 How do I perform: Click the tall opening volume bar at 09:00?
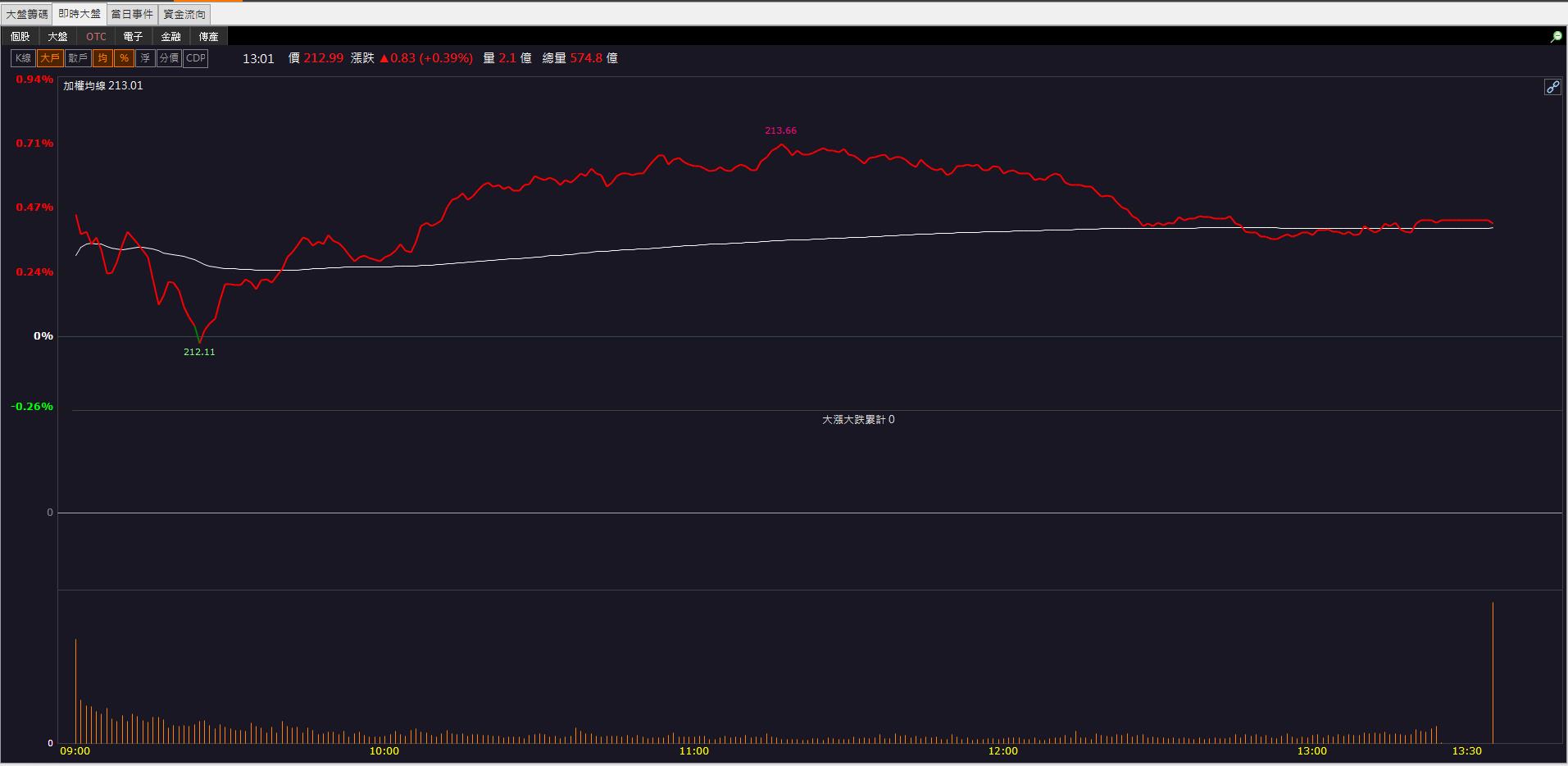point(75,691)
